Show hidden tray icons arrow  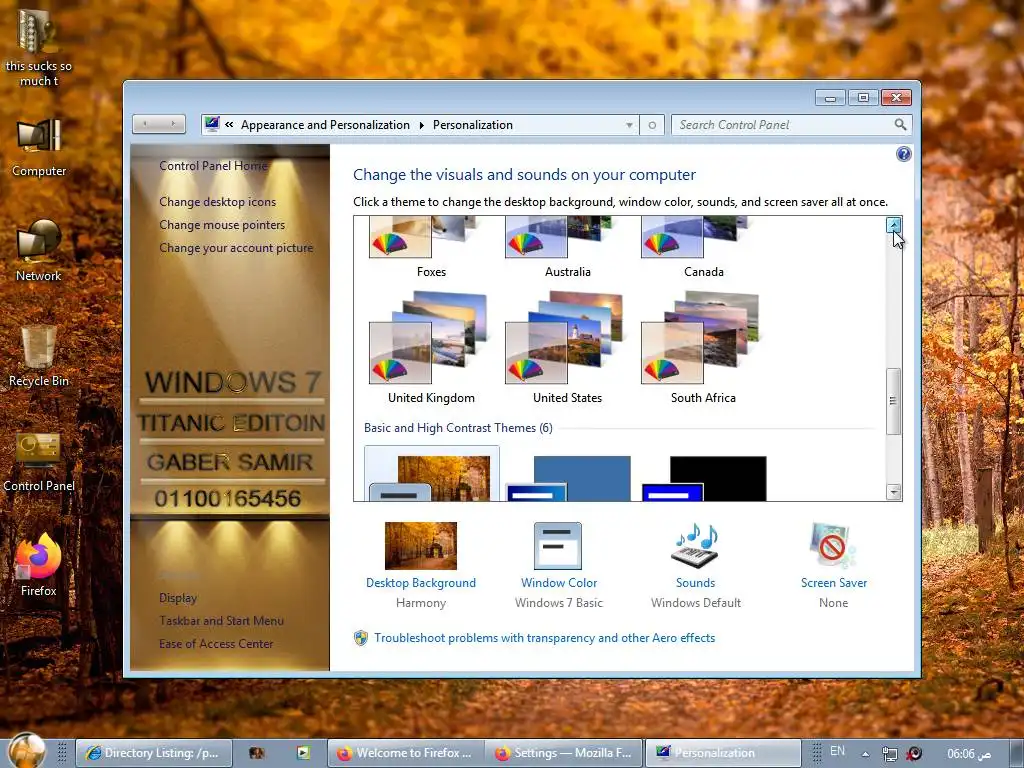click(x=865, y=754)
